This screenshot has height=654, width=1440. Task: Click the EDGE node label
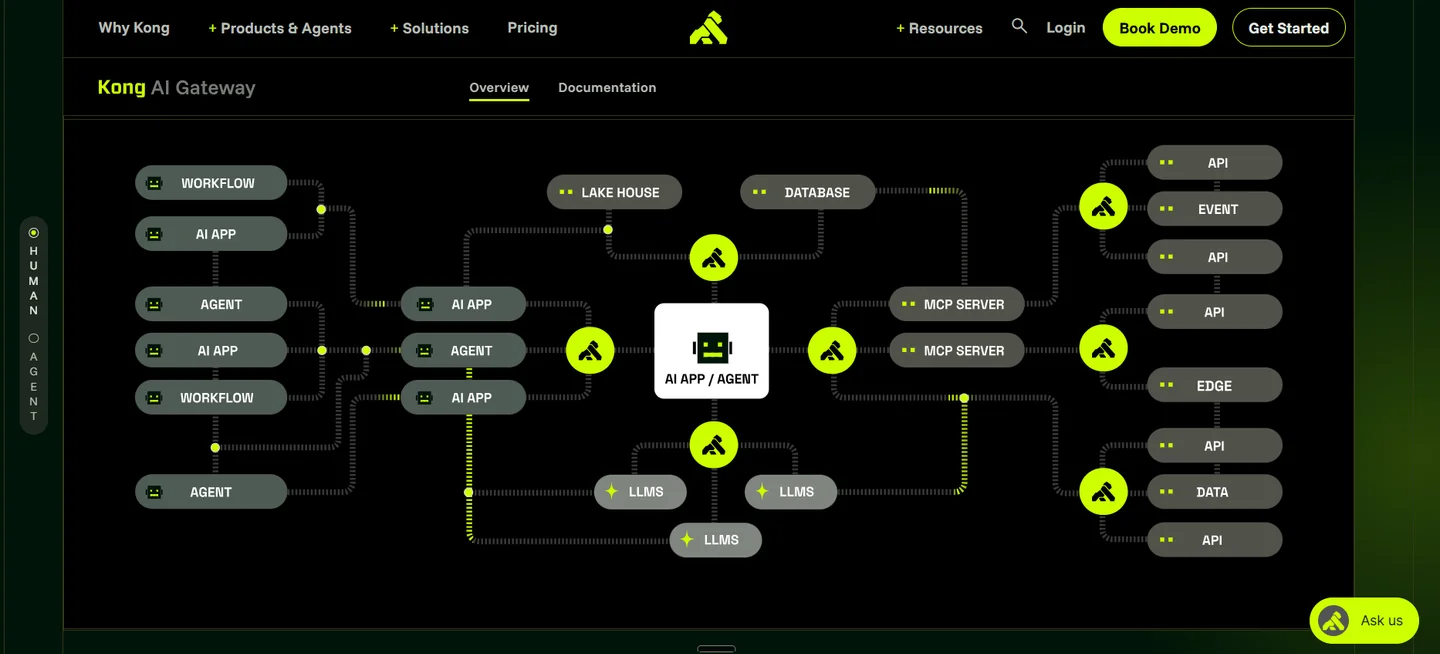[x=1214, y=385]
